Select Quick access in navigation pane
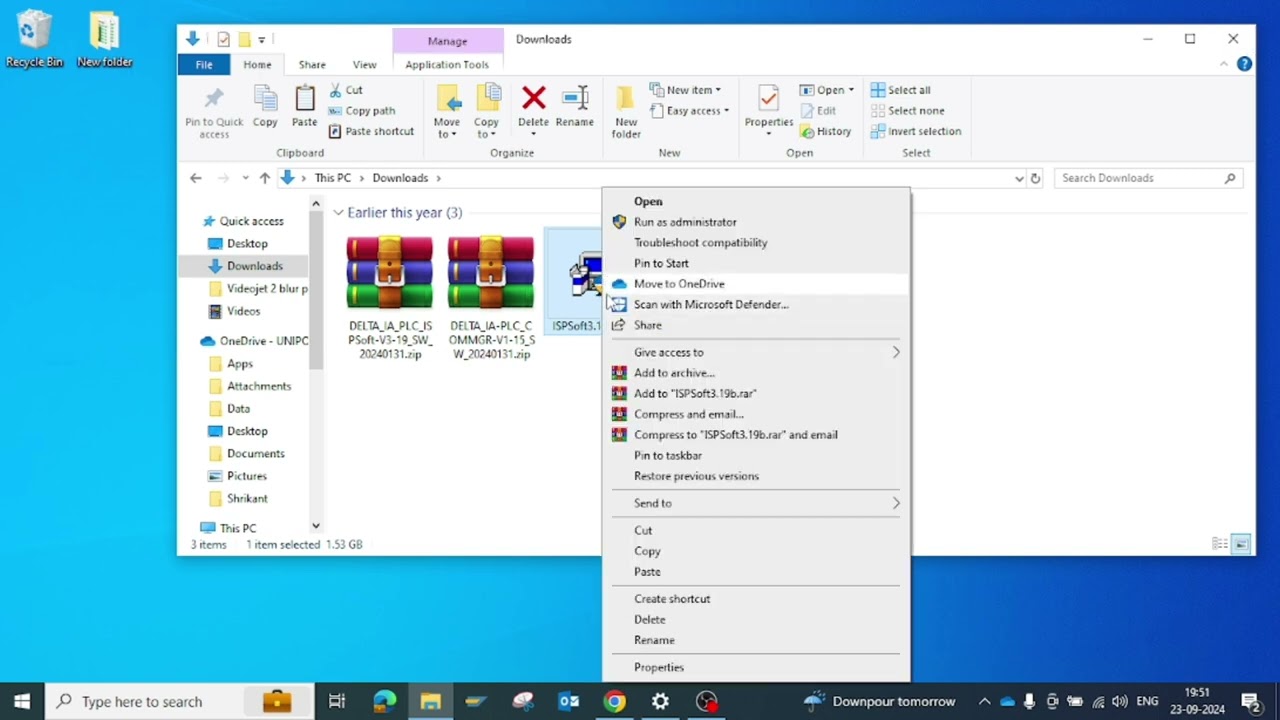This screenshot has width=1280, height=720. [243, 221]
